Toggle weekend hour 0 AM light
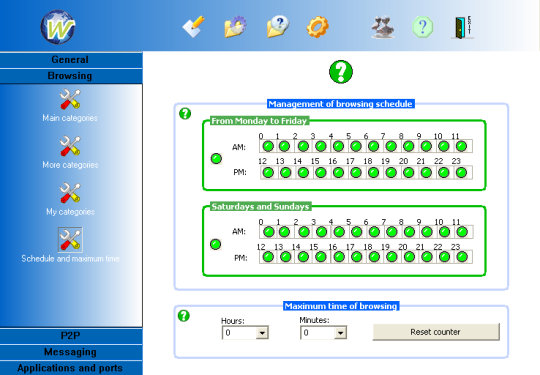The image size is (540, 375). pyautogui.click(x=269, y=232)
